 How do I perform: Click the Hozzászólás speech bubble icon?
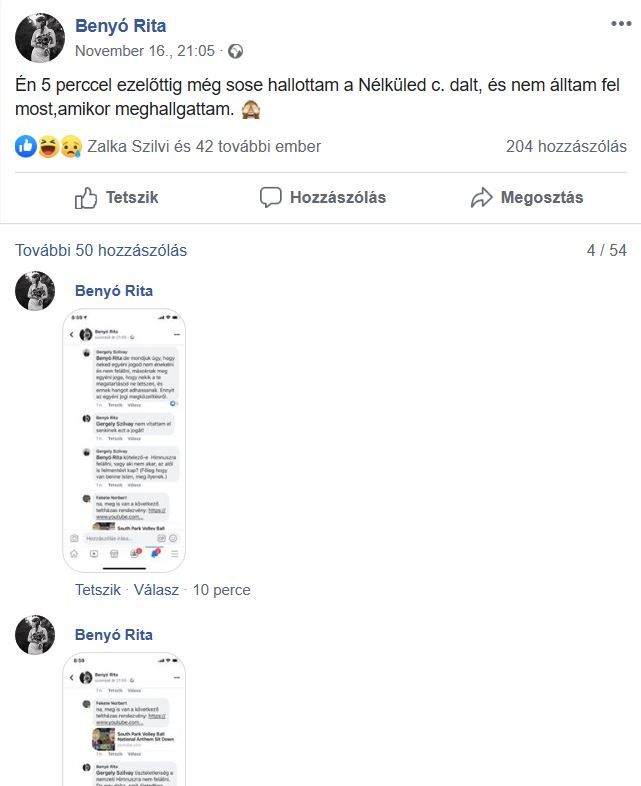pos(270,198)
